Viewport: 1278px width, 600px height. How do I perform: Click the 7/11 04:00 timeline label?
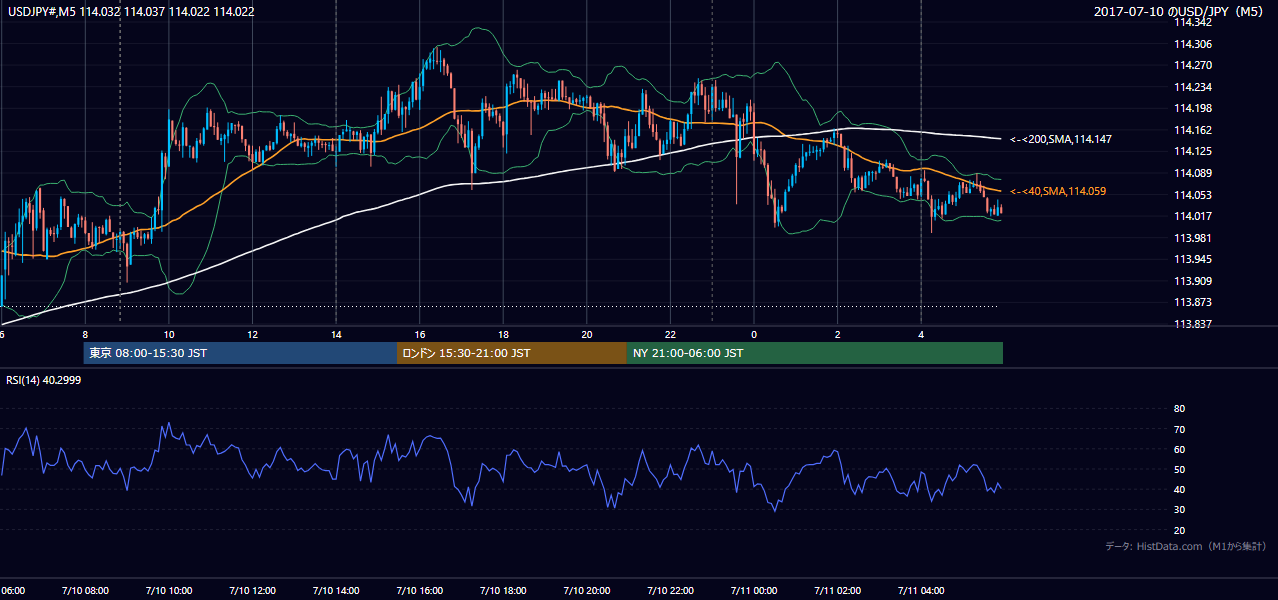[920, 591]
